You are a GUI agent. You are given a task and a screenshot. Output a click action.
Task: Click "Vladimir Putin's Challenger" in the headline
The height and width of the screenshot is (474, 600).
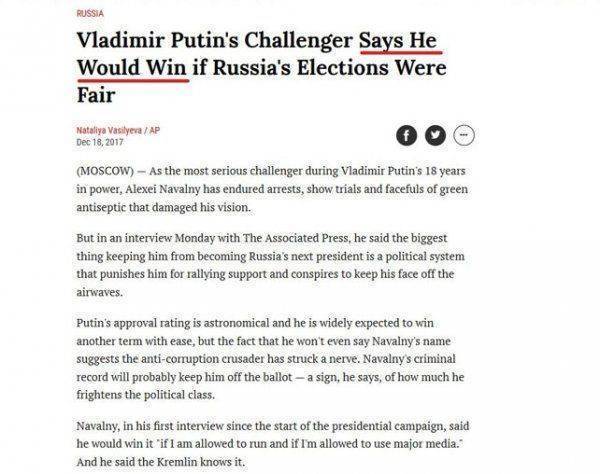click(x=214, y=43)
